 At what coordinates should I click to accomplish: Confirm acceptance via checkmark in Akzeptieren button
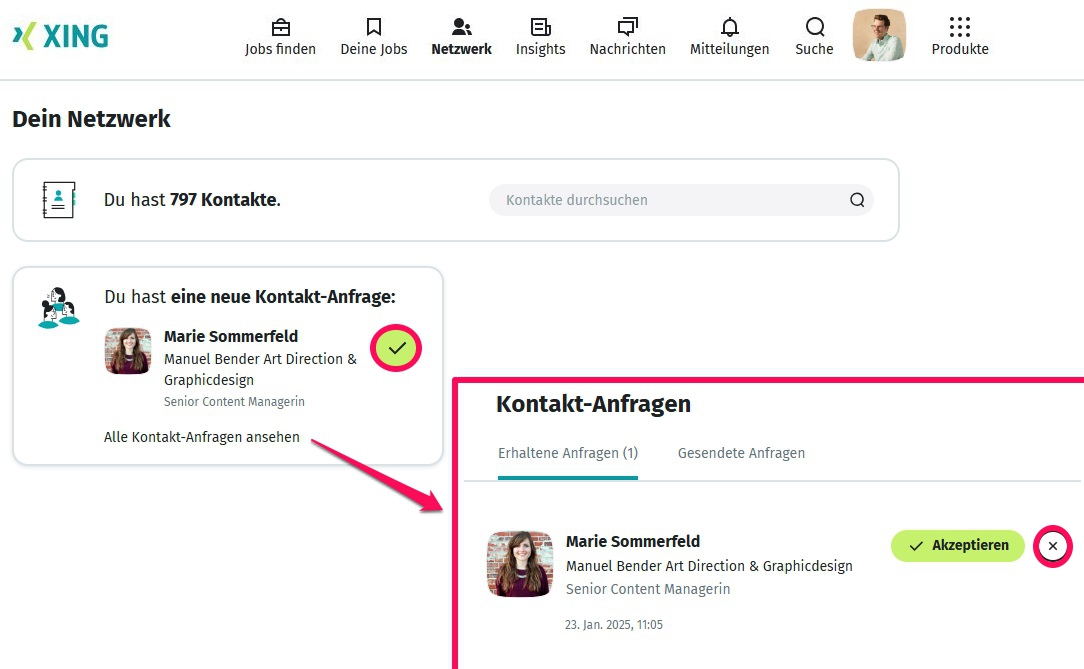pyautogui.click(x=916, y=546)
